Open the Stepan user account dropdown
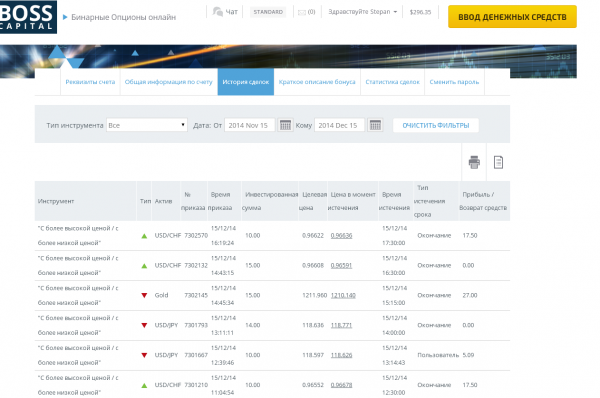The width and height of the screenshot is (600, 398). click(362, 12)
